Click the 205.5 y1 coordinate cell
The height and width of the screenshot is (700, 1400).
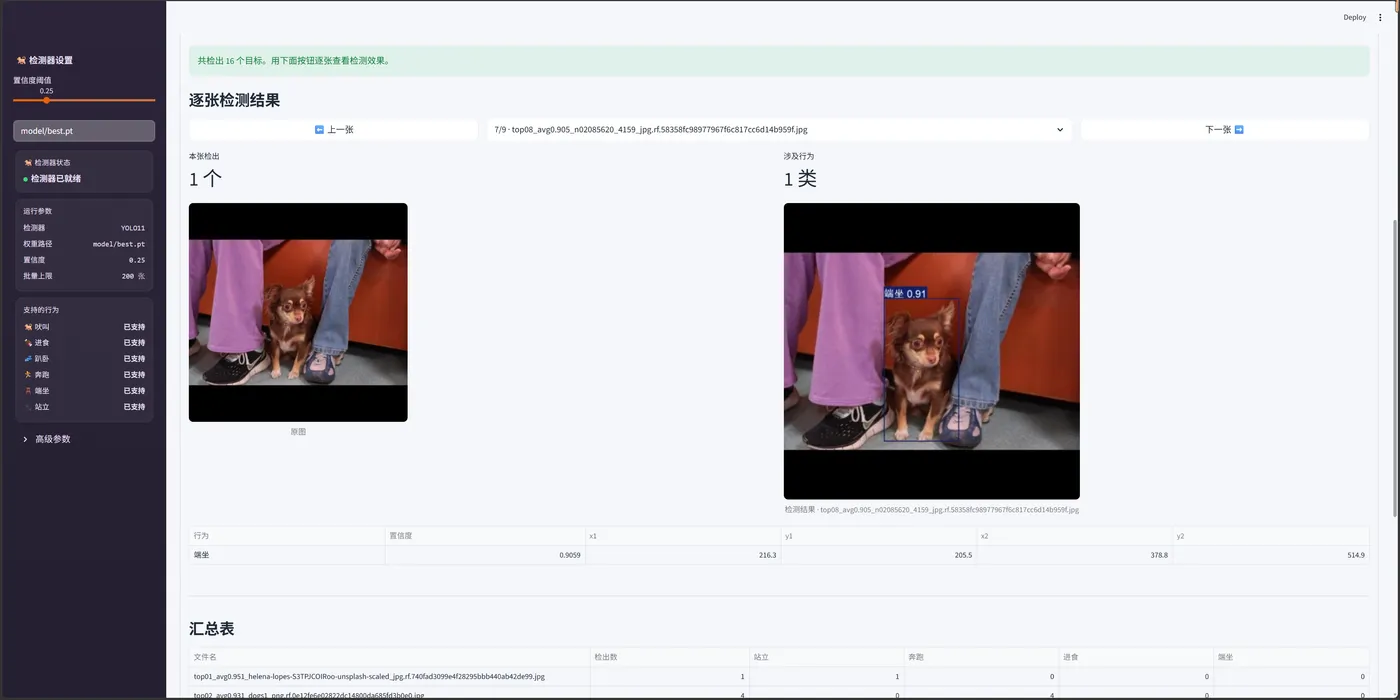coord(879,555)
